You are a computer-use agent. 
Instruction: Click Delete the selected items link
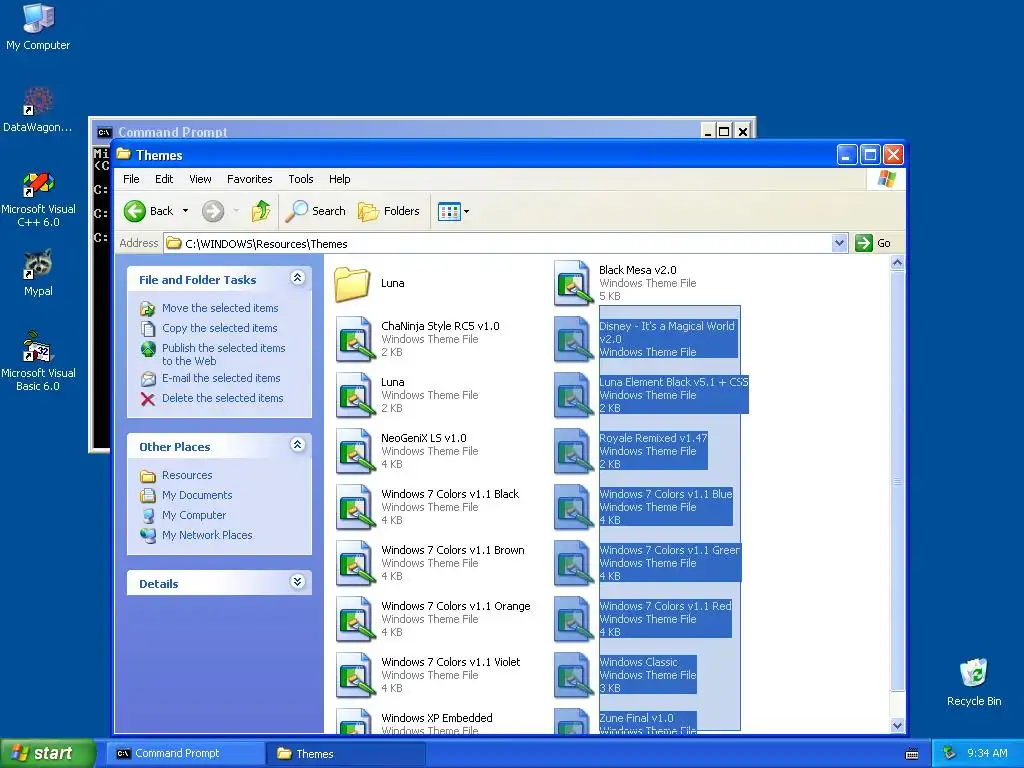point(223,398)
